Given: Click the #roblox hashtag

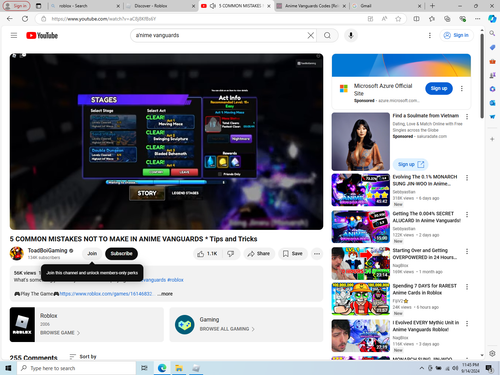Looking at the screenshot, I should click(175, 280).
